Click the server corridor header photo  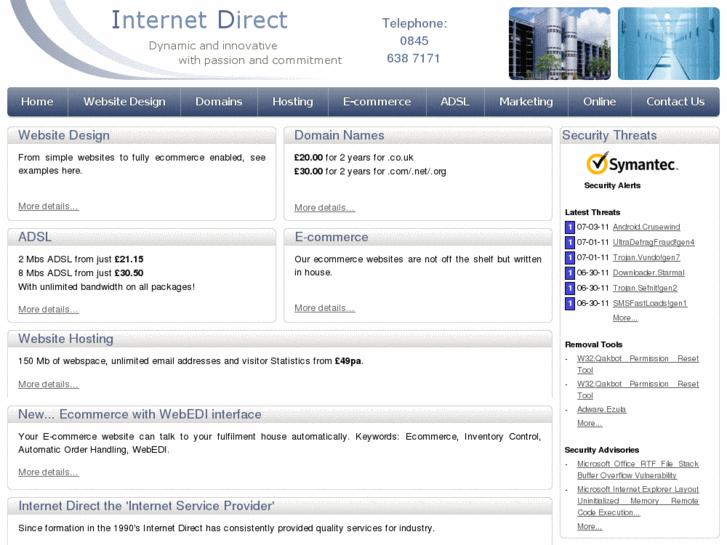[x=669, y=44]
